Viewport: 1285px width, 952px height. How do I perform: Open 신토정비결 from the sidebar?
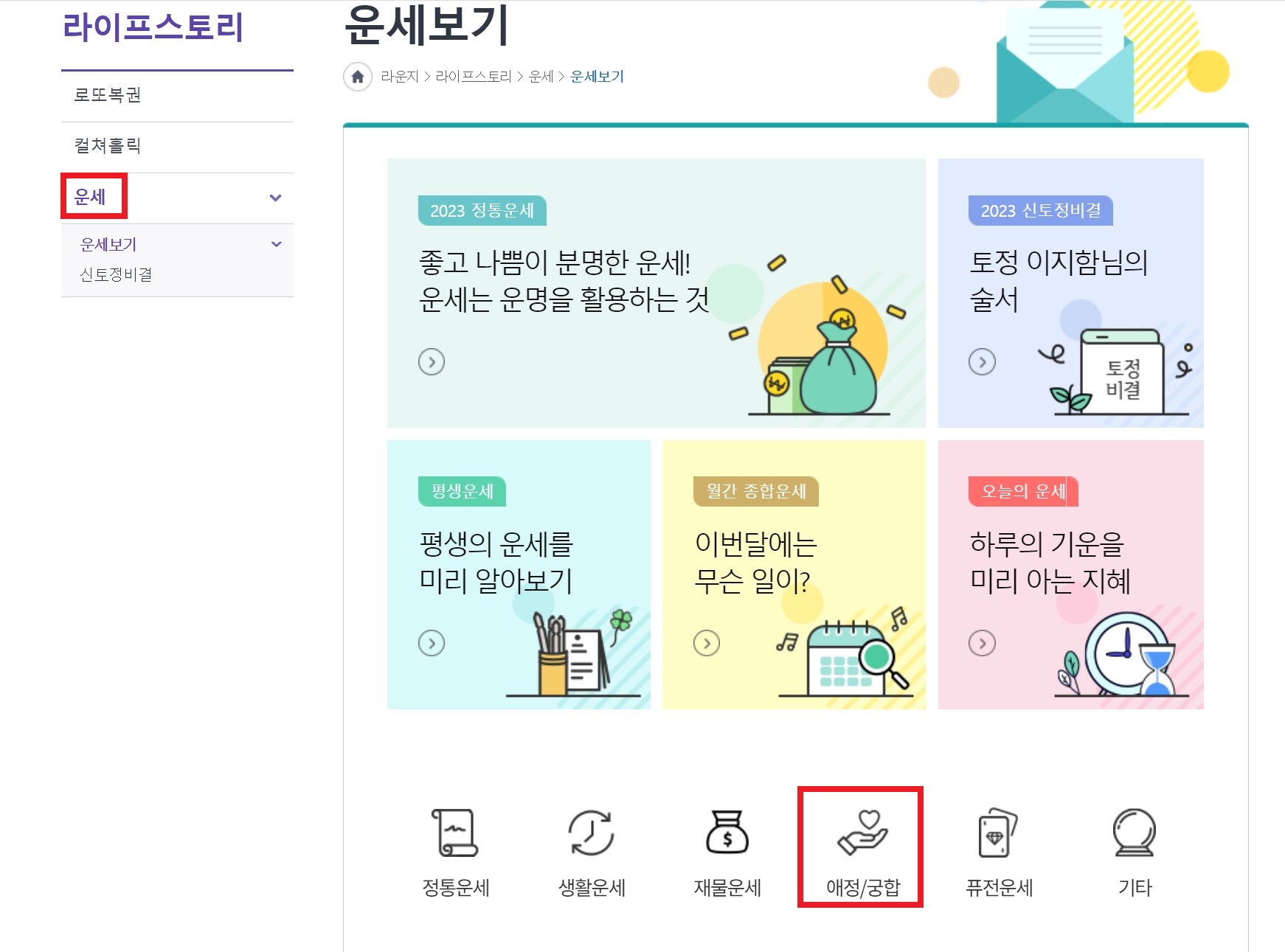(x=116, y=274)
